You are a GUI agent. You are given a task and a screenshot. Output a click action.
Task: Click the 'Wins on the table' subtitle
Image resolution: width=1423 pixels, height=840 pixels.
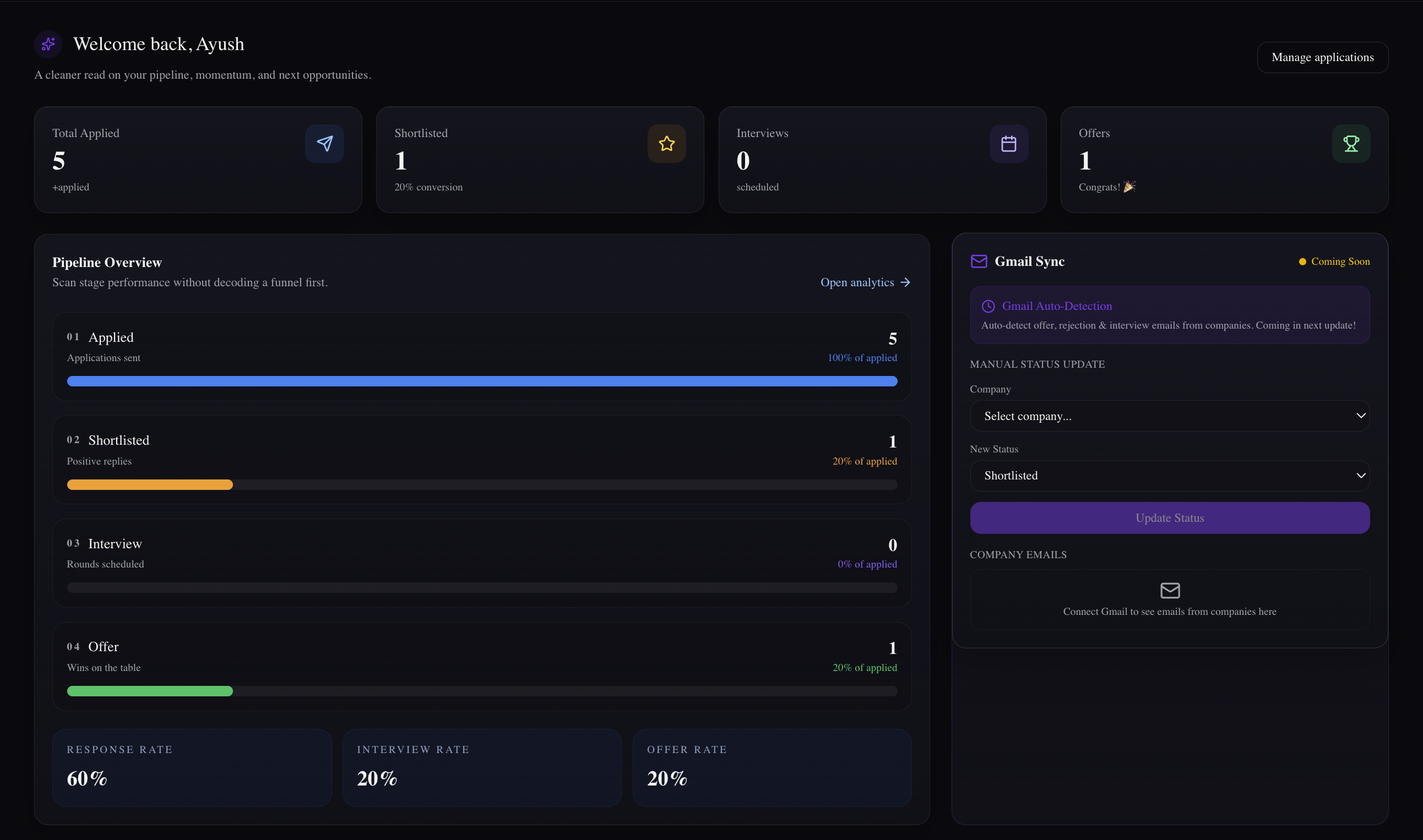click(104, 668)
